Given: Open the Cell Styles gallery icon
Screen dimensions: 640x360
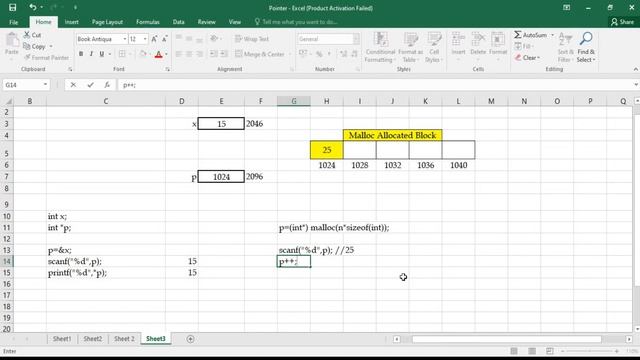Looking at the screenshot, I should [434, 40].
